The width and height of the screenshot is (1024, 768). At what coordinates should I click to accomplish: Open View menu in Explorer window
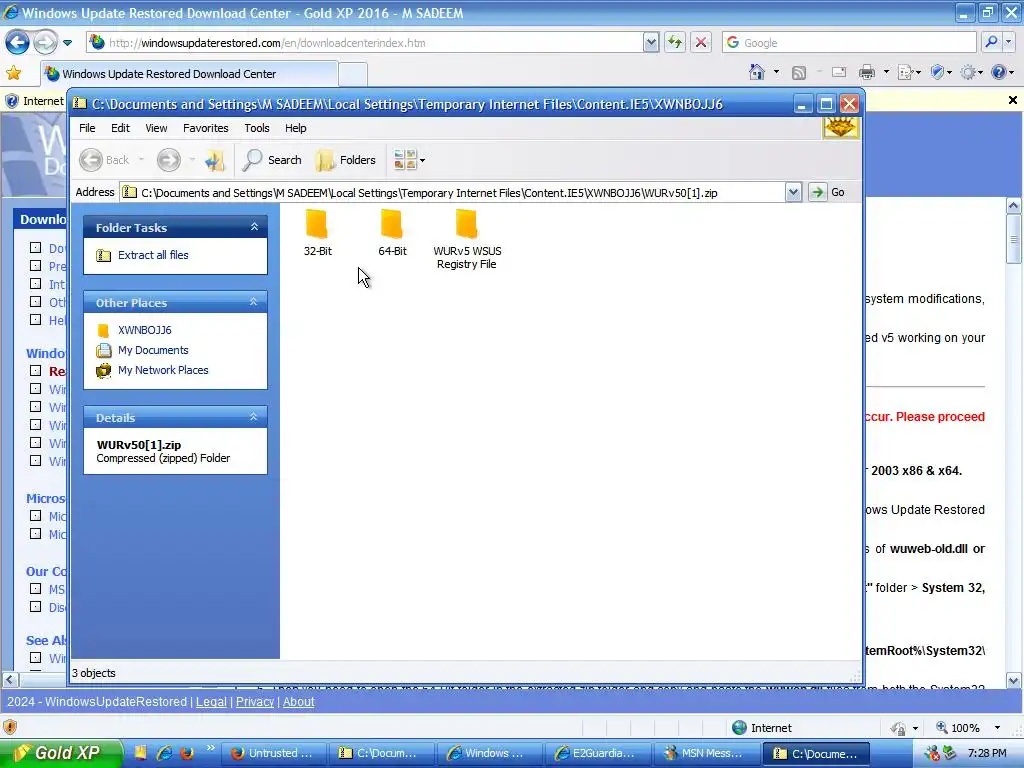tap(156, 128)
